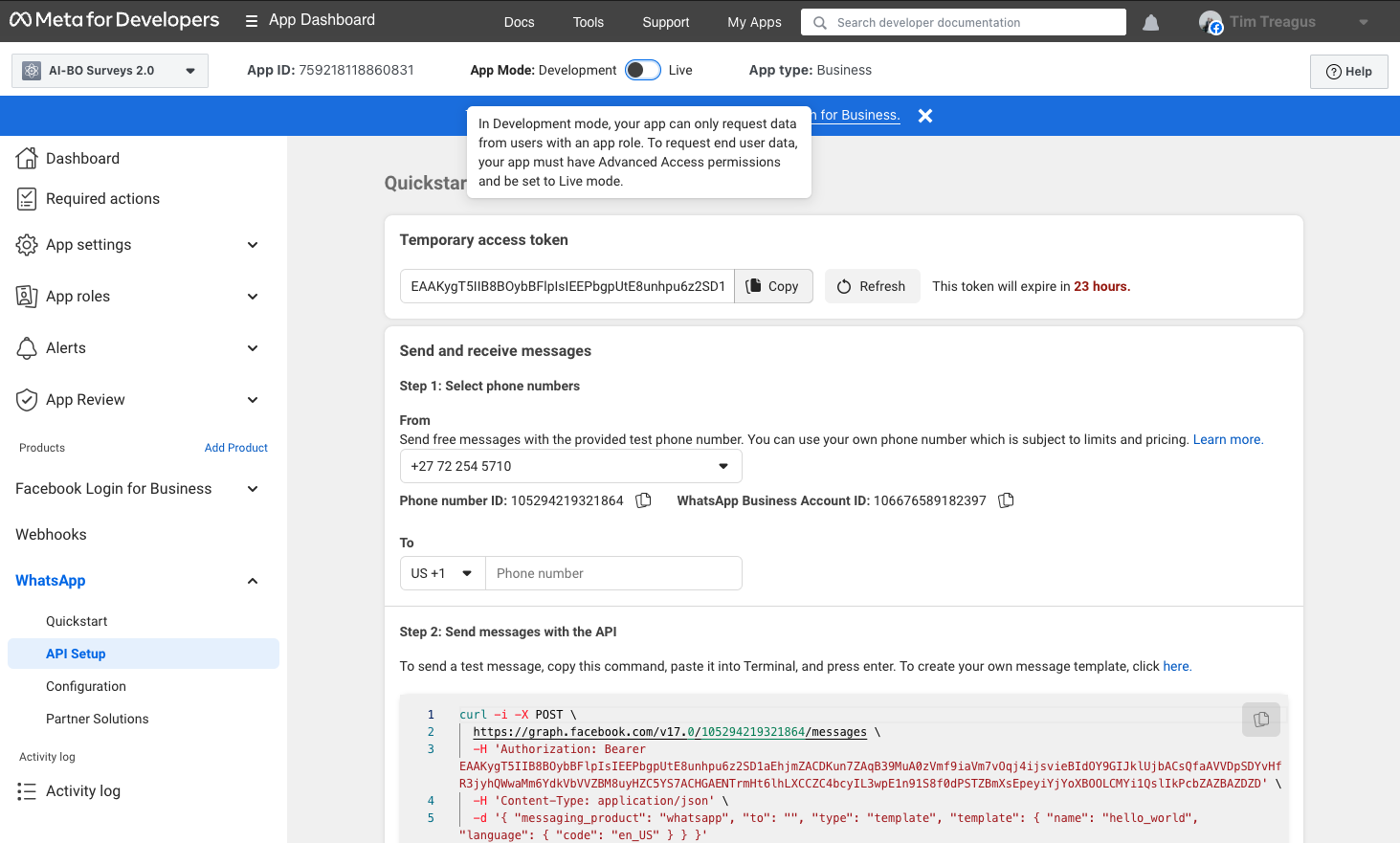Open the AI-BO Surveys 2.0 app selector
Screen dimensions: 1400x843
point(110,71)
